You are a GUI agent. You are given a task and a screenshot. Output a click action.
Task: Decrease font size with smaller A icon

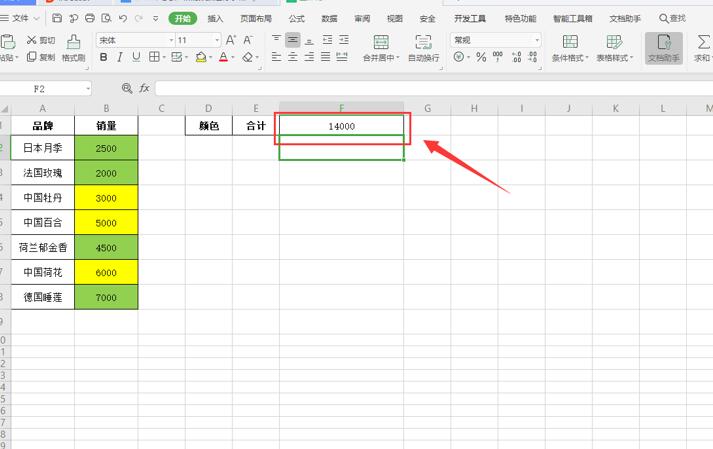(248, 40)
